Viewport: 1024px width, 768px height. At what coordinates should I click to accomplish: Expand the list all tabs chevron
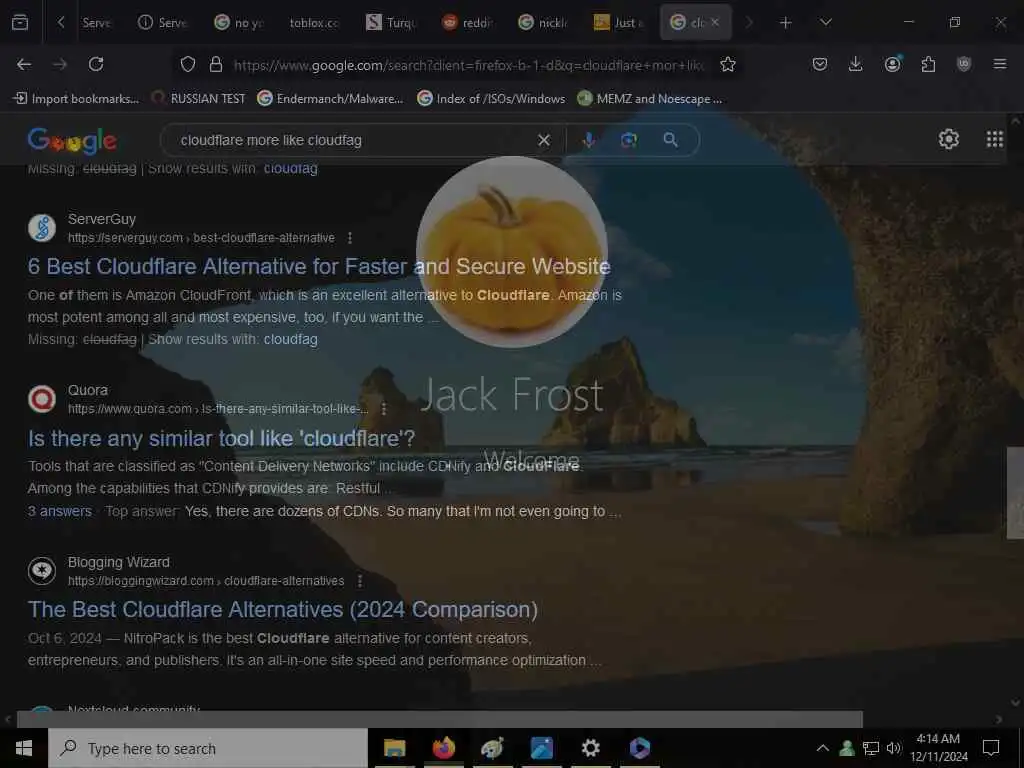[826, 22]
